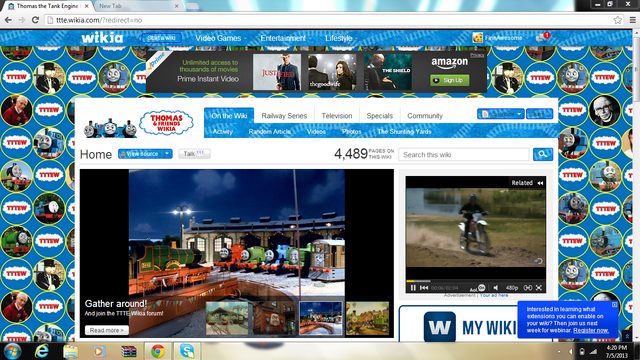Click the Related rewind arrows on video
The image size is (640, 360).
540,183
